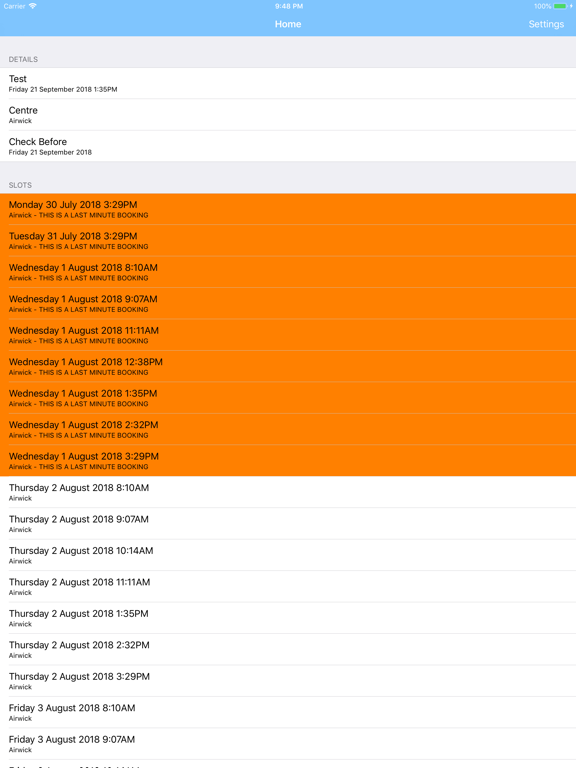Choose Wednesday 1 August 2018 9:07AM slot
576x768 pixels.
[288, 303]
